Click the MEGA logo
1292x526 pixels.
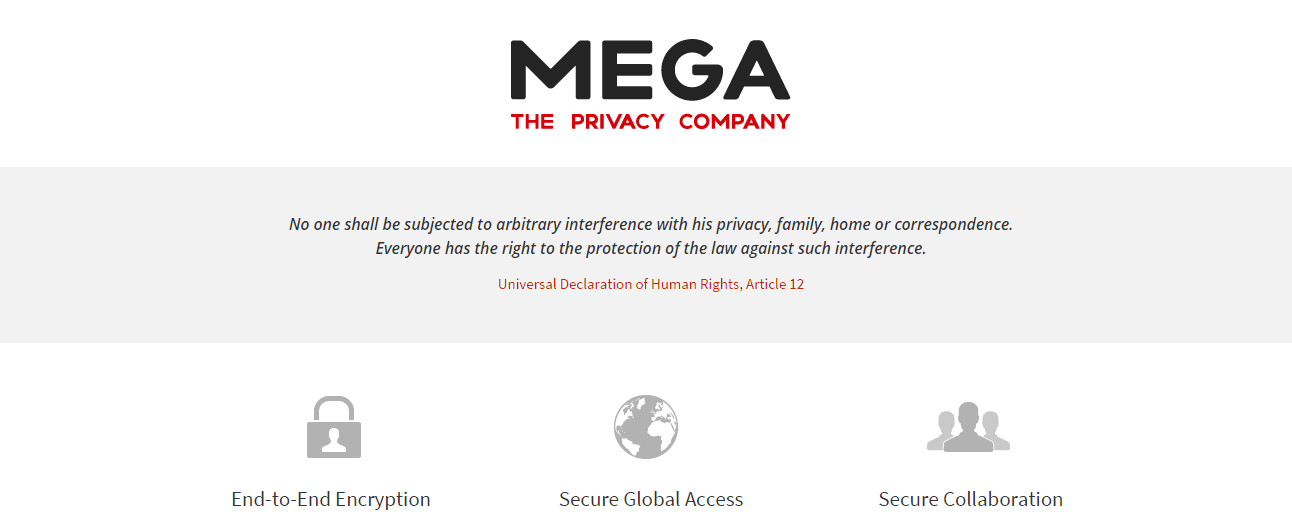(x=650, y=85)
